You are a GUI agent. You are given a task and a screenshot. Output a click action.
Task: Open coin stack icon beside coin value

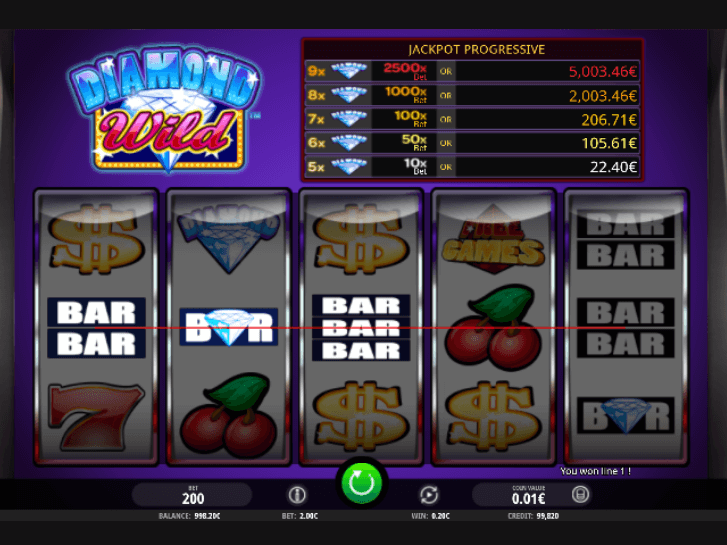[x=580, y=494]
